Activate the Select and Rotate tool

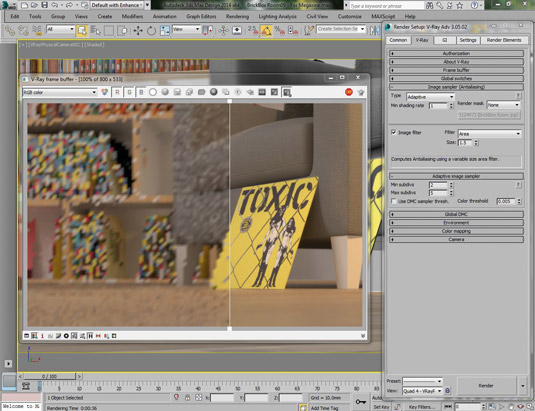coord(151,30)
